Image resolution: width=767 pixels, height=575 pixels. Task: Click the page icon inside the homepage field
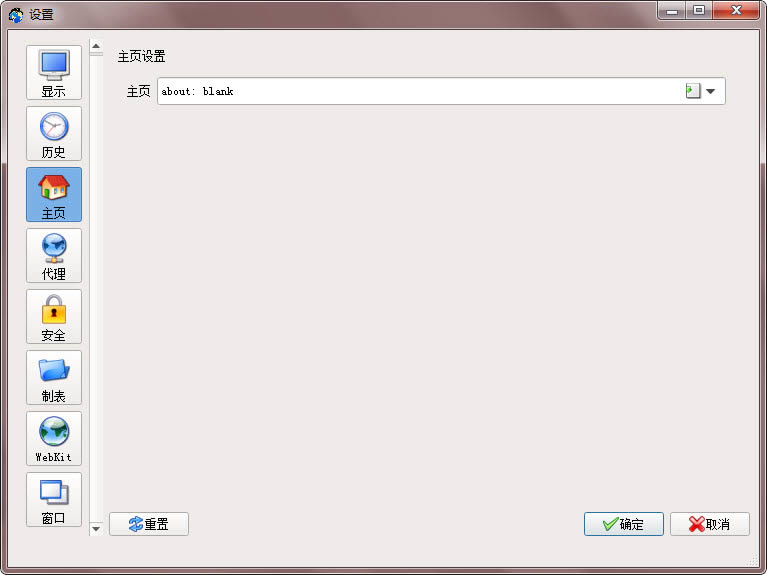[693, 91]
